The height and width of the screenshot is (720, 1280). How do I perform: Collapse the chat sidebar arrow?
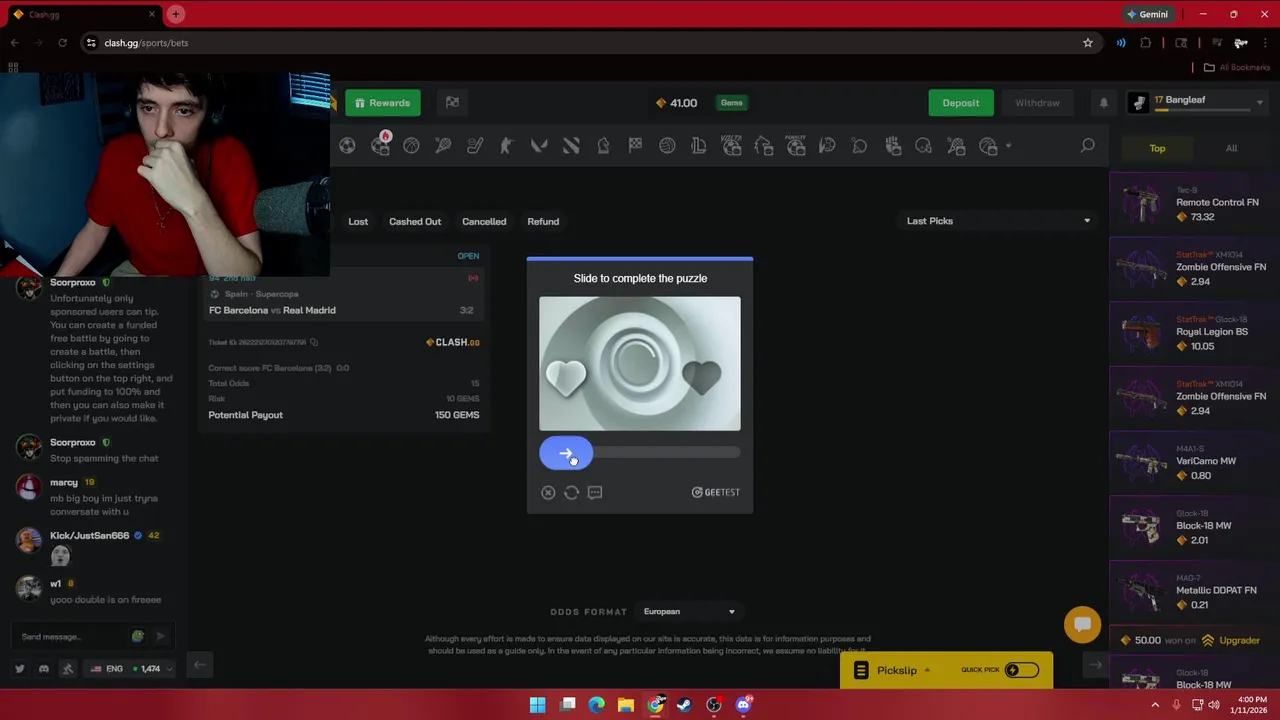(199, 665)
